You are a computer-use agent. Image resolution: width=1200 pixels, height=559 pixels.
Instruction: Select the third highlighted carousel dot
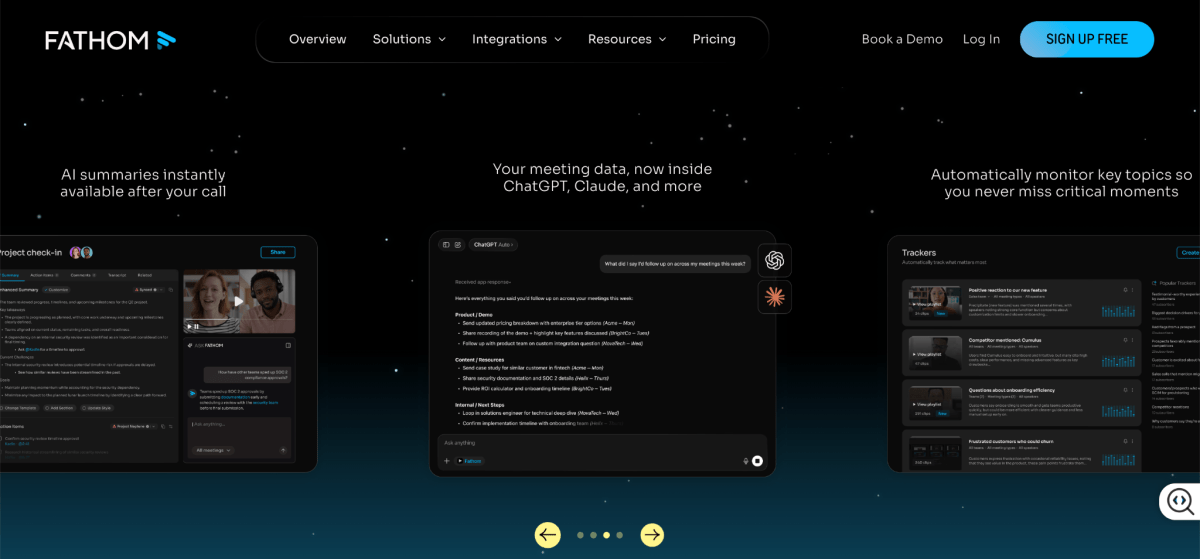point(607,535)
